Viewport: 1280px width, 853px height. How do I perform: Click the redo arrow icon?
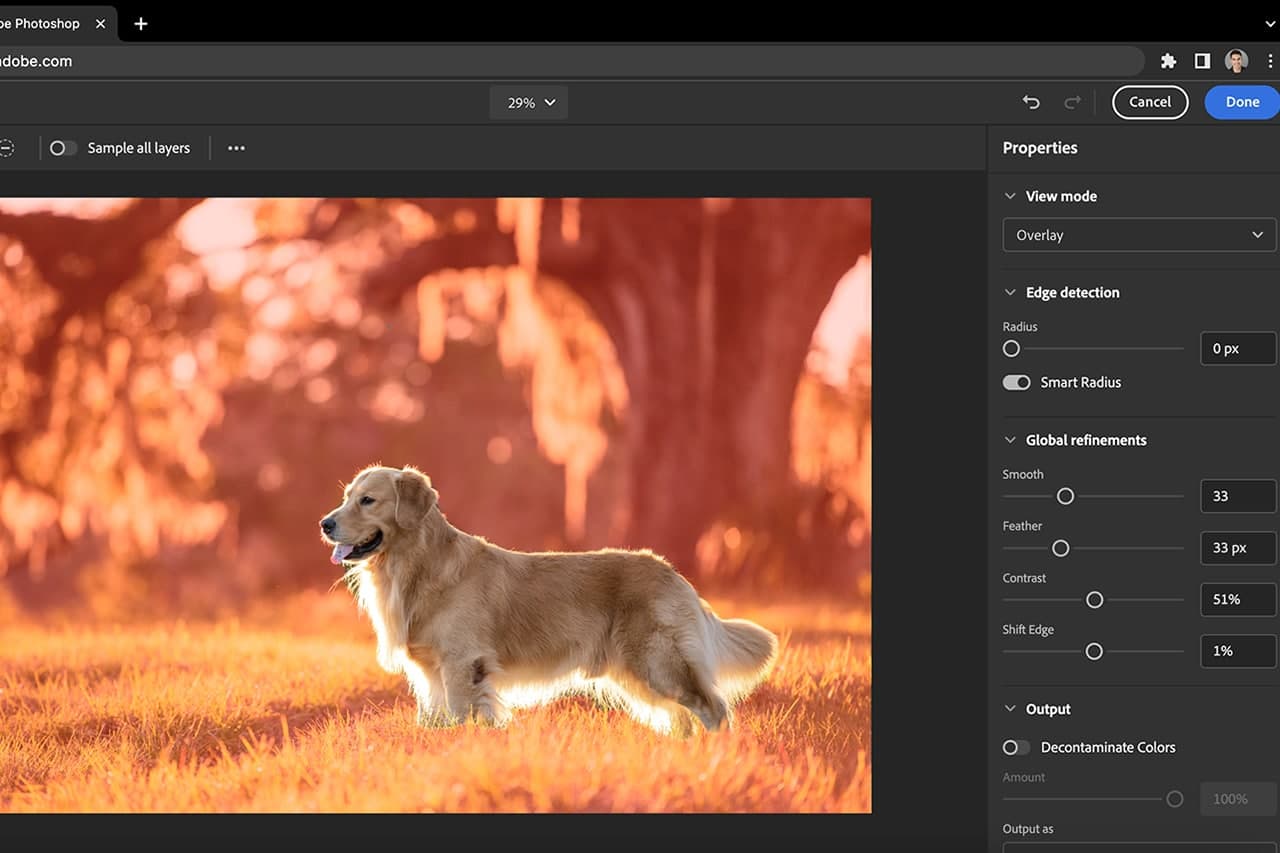(x=1072, y=102)
